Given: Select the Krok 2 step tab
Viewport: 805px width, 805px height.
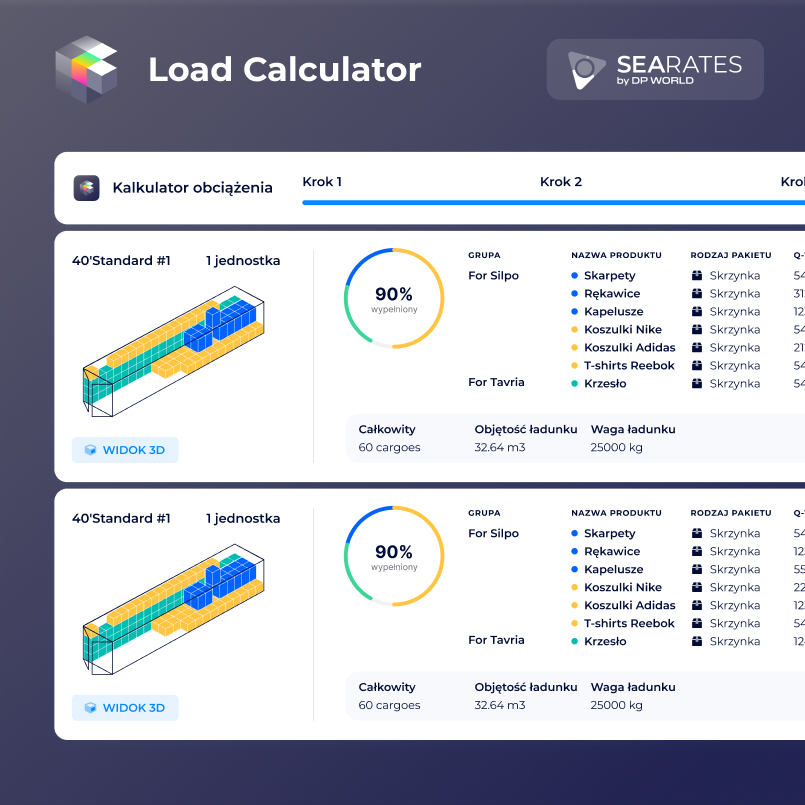Looking at the screenshot, I should 561,182.
